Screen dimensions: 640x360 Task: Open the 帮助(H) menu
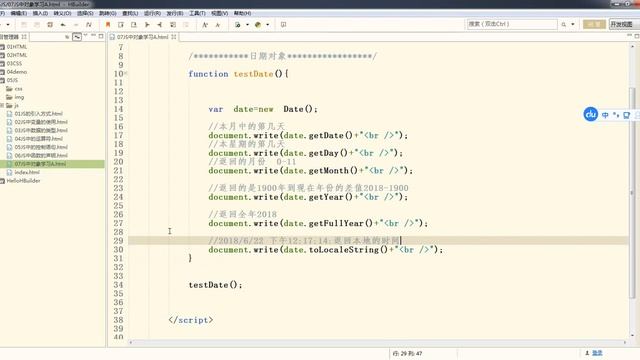point(242,13)
